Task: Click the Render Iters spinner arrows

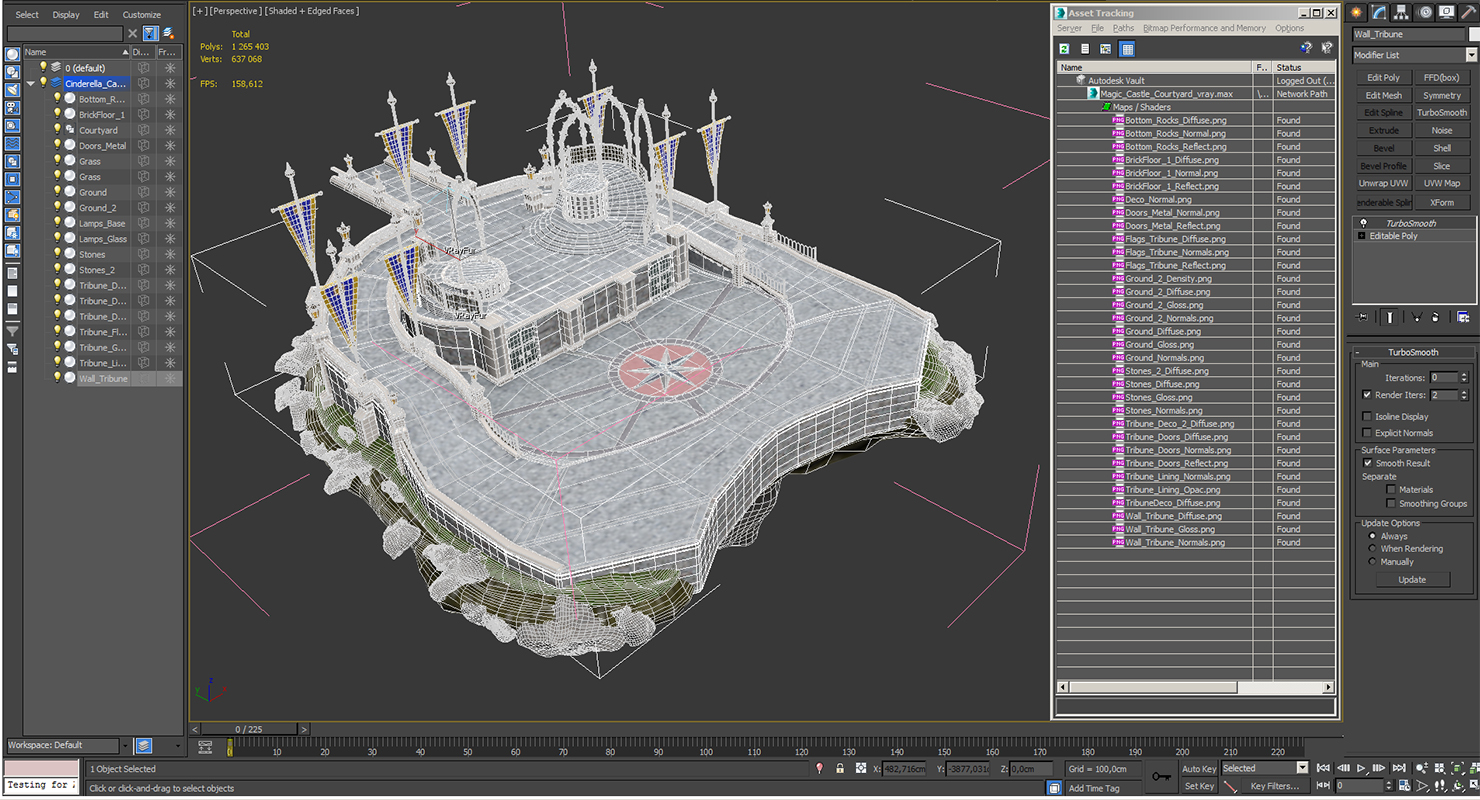Action: point(1465,395)
